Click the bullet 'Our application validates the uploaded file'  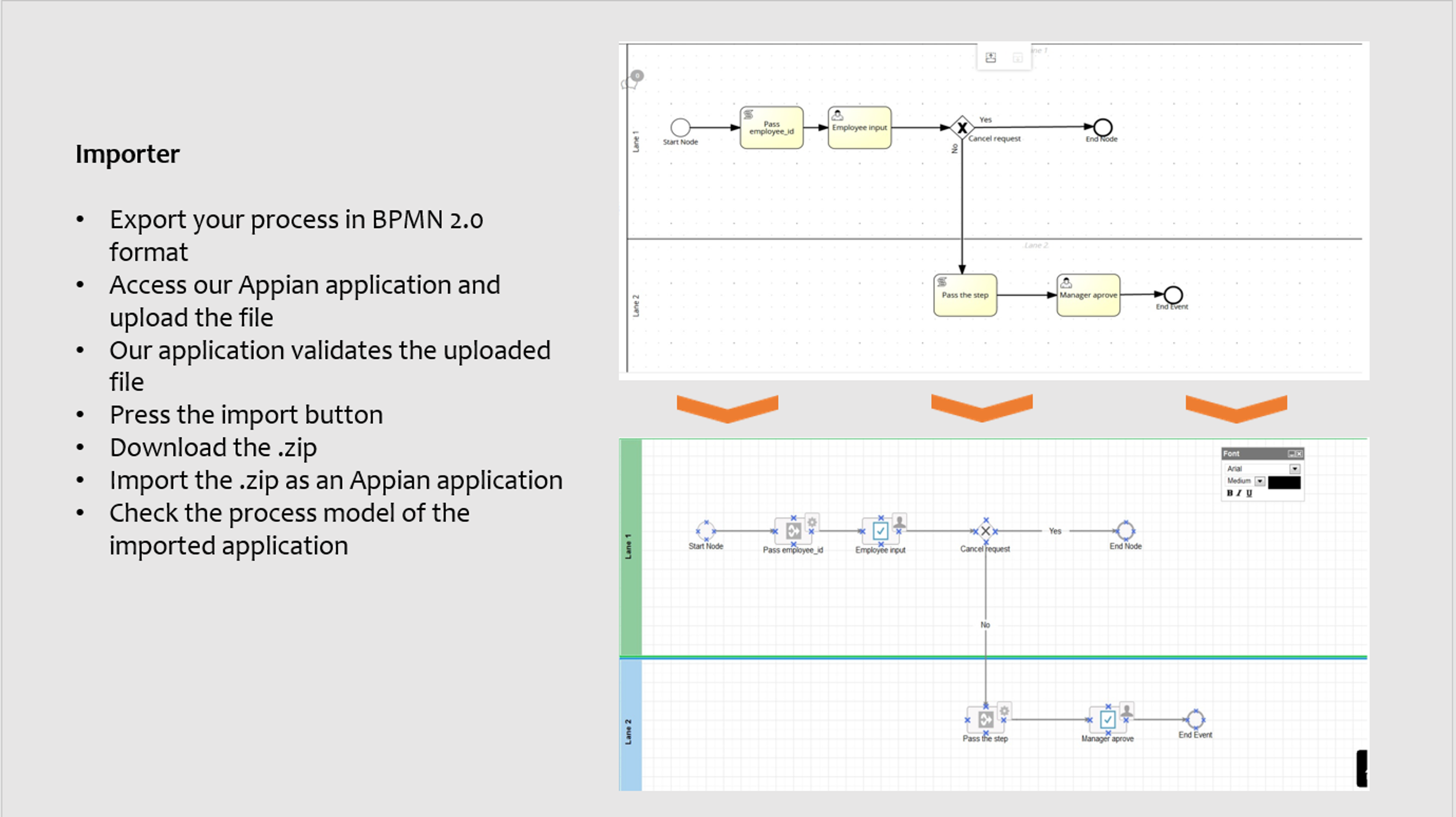tap(329, 366)
